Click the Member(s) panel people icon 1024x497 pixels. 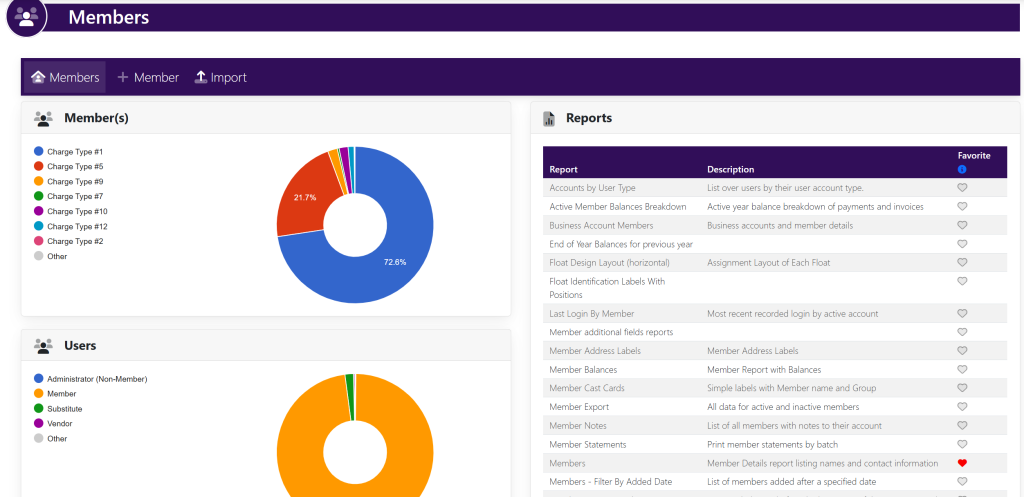(x=43, y=118)
